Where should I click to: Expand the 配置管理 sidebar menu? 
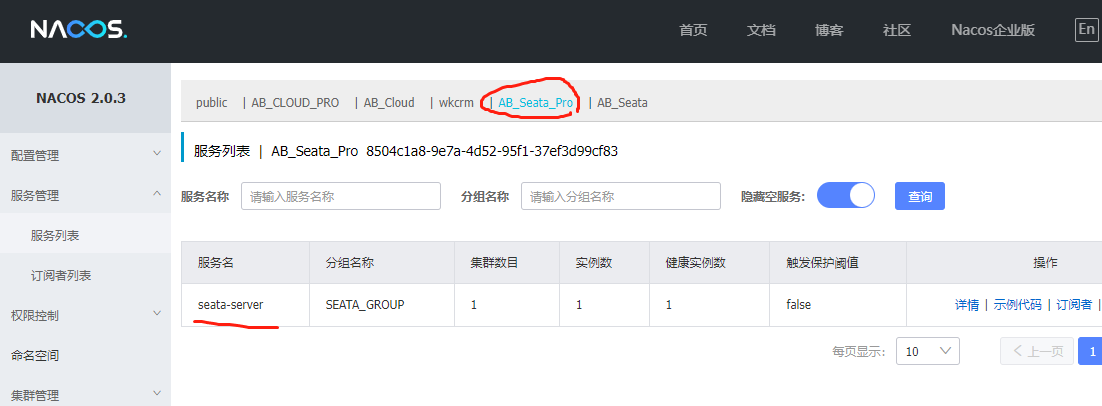pyautogui.click(x=85, y=155)
